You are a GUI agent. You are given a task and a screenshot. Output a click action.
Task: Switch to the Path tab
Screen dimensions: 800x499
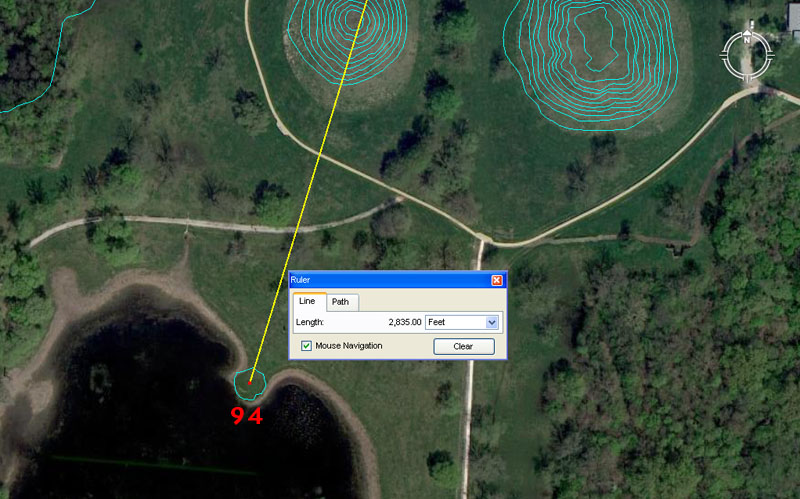pyautogui.click(x=341, y=302)
